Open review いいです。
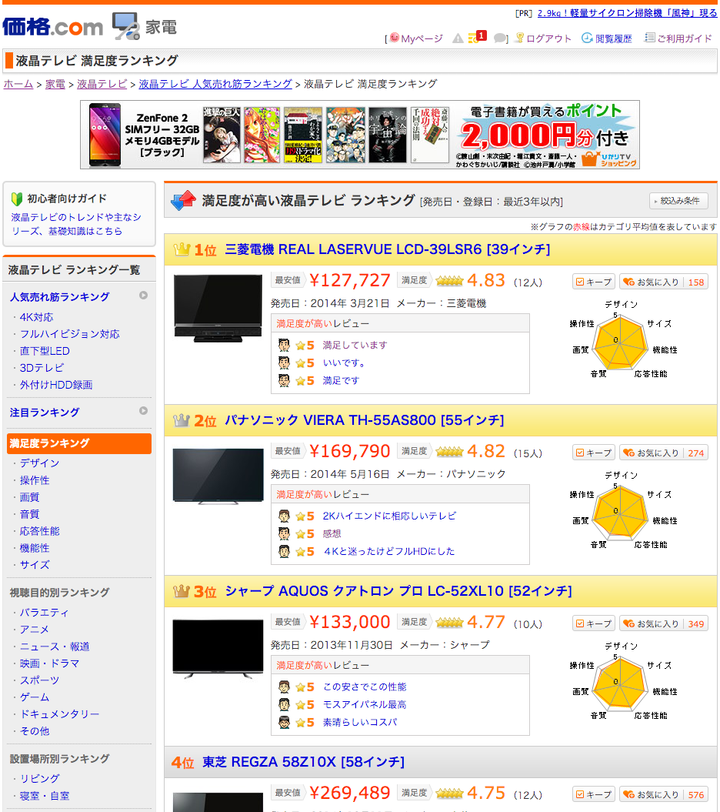The image size is (720, 812). [x=343, y=362]
